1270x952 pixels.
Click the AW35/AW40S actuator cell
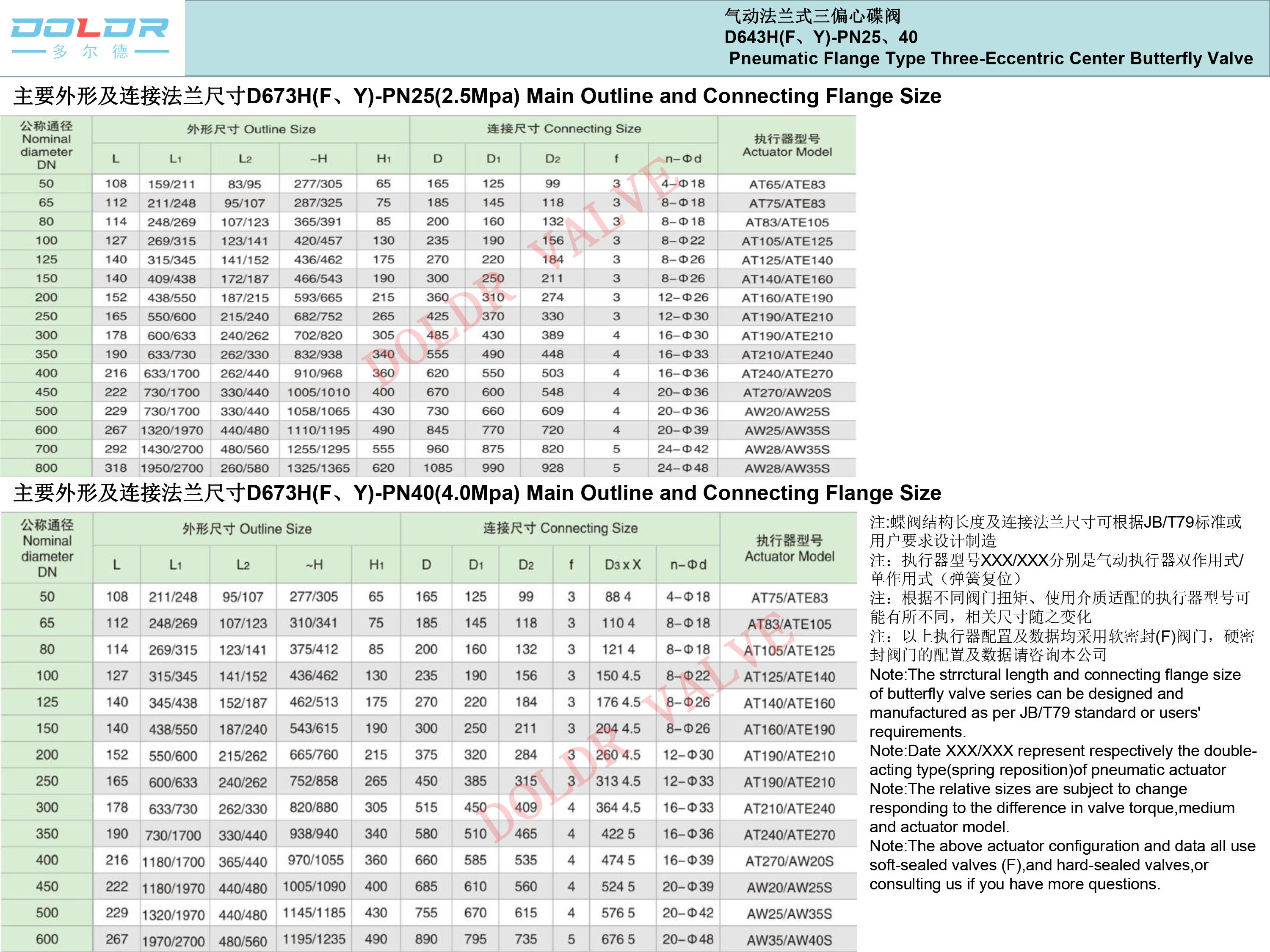pos(789,940)
